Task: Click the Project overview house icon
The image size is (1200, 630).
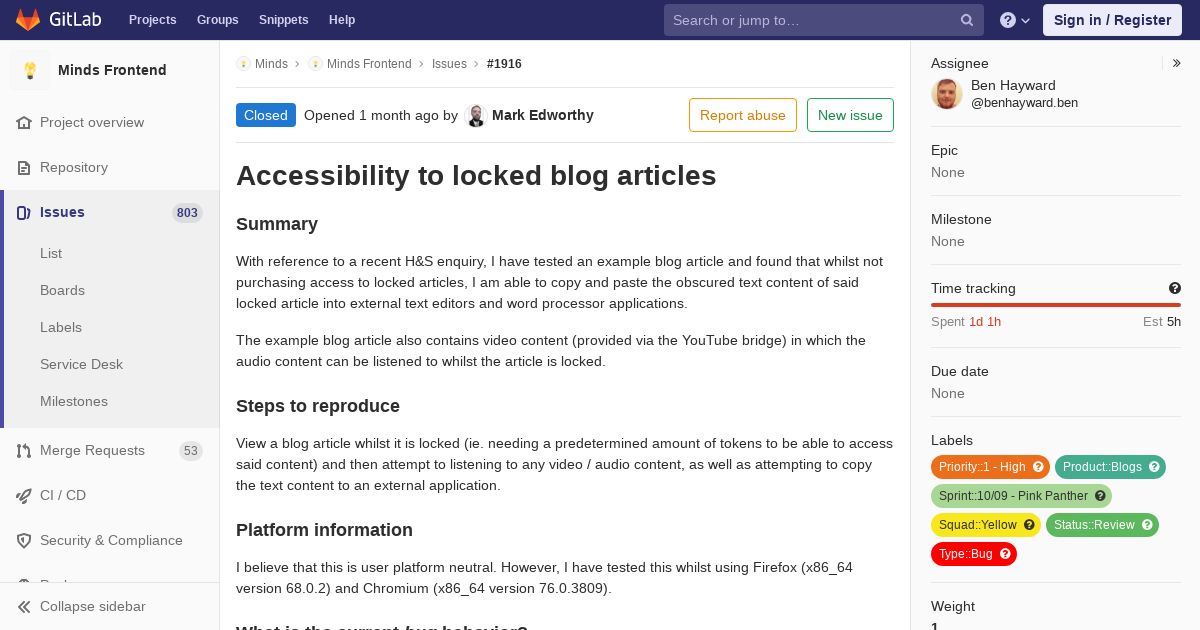Action: tap(24, 122)
